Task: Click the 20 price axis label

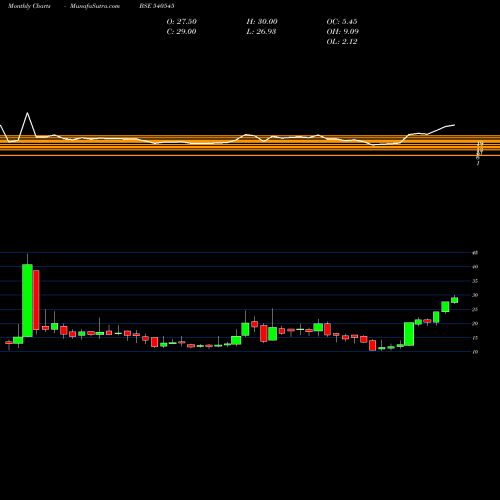Action: pos(475,323)
